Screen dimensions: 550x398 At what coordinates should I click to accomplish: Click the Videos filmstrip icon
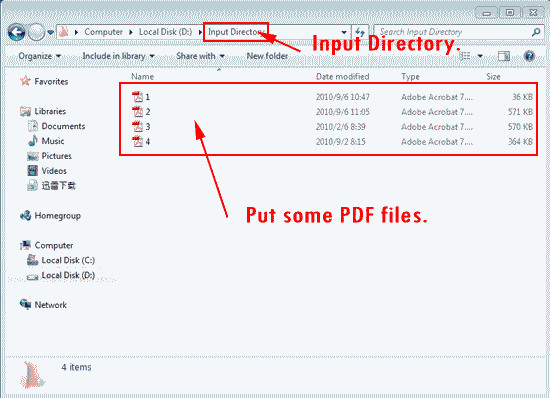pos(33,171)
